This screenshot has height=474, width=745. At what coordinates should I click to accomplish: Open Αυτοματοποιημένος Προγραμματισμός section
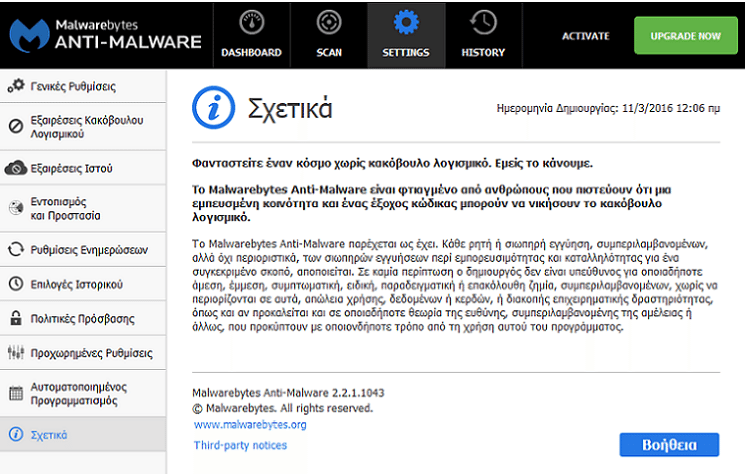point(83,393)
